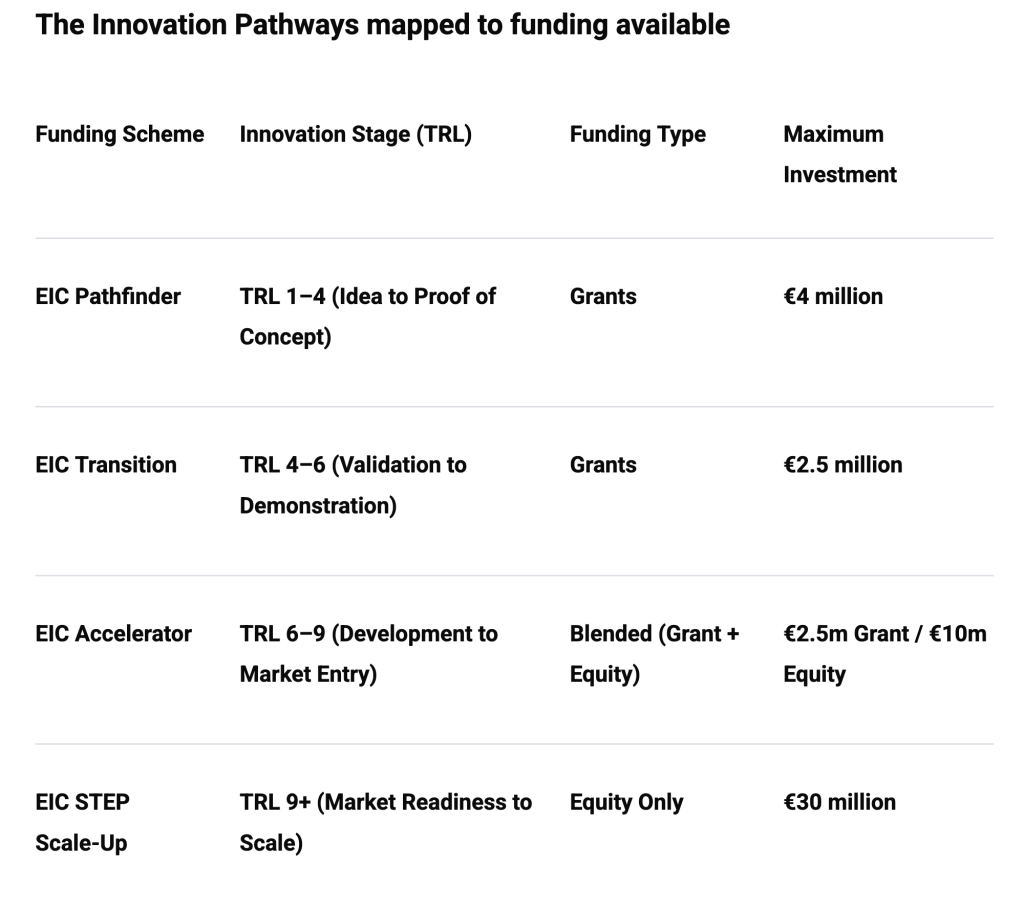Click the EIC STEP Scale-Up row label

82,822
